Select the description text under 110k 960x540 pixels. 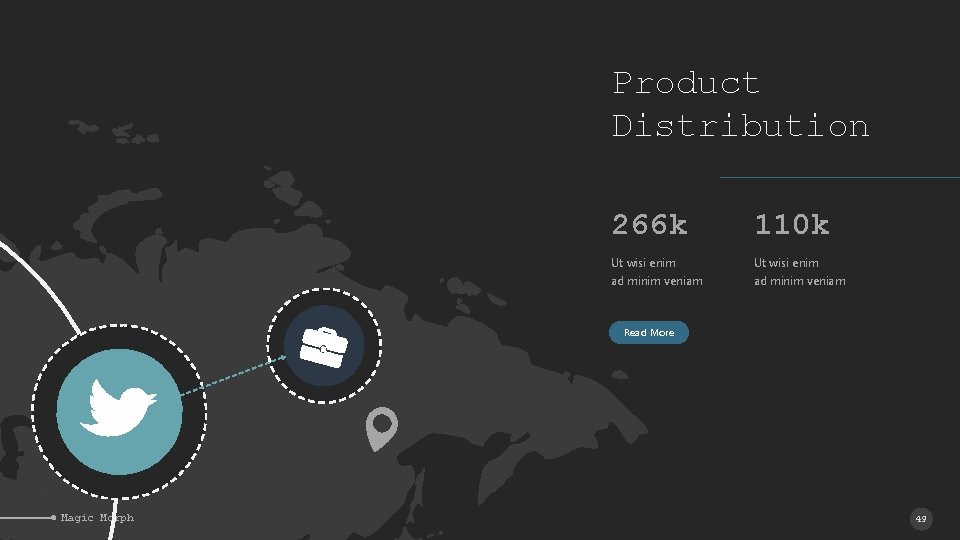click(800, 272)
